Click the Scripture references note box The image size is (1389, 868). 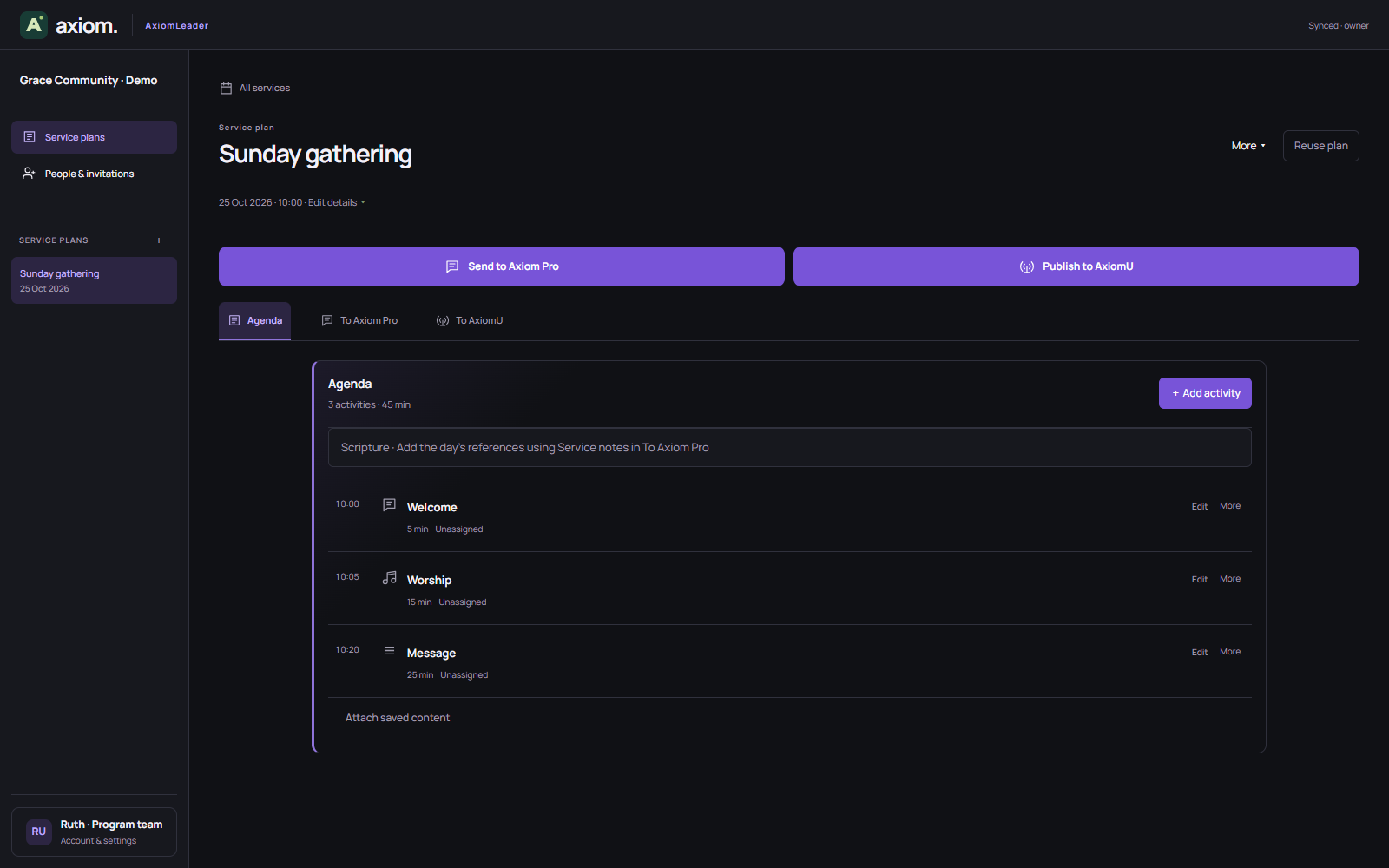click(x=790, y=447)
